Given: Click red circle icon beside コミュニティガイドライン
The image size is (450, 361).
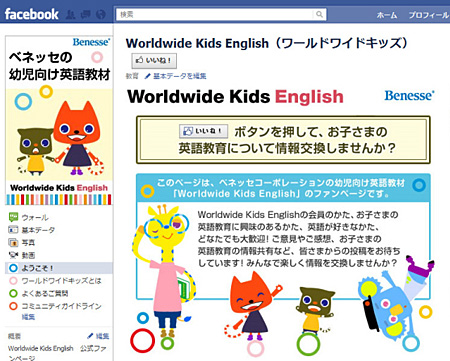Looking at the screenshot, I should tap(13, 306).
